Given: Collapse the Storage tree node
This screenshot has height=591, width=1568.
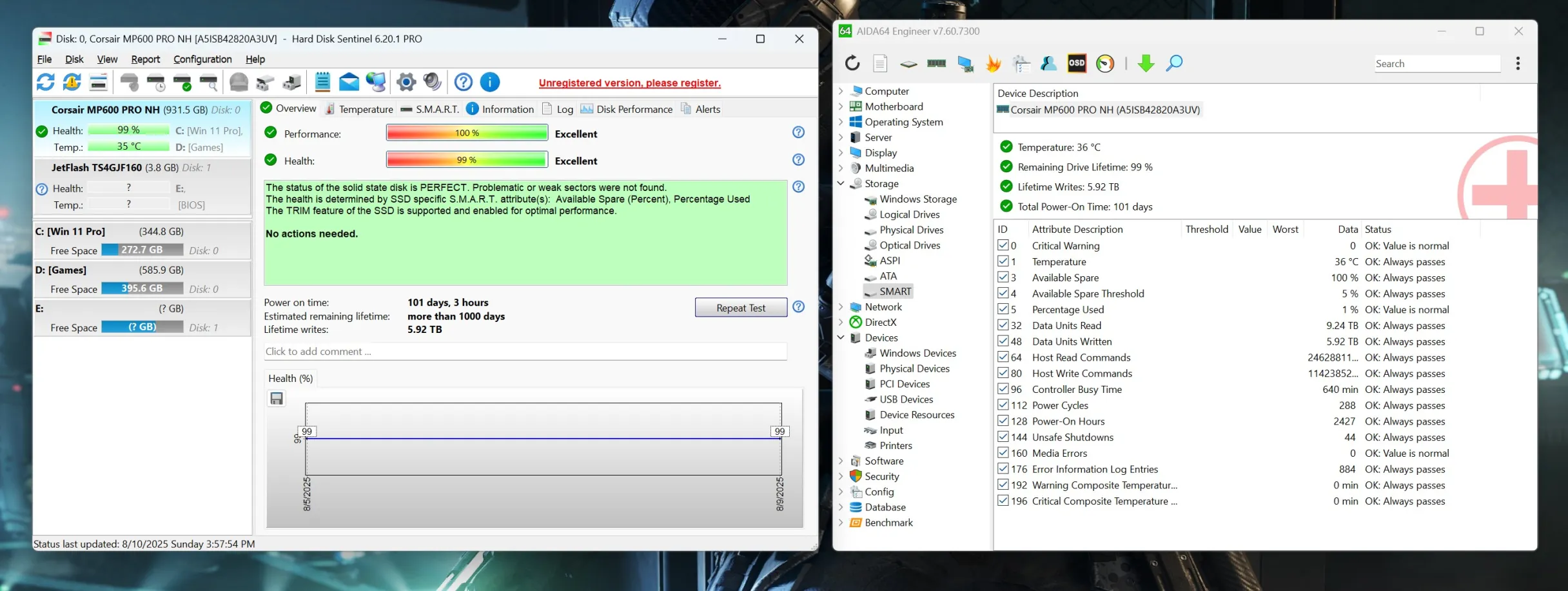Looking at the screenshot, I should coord(841,183).
